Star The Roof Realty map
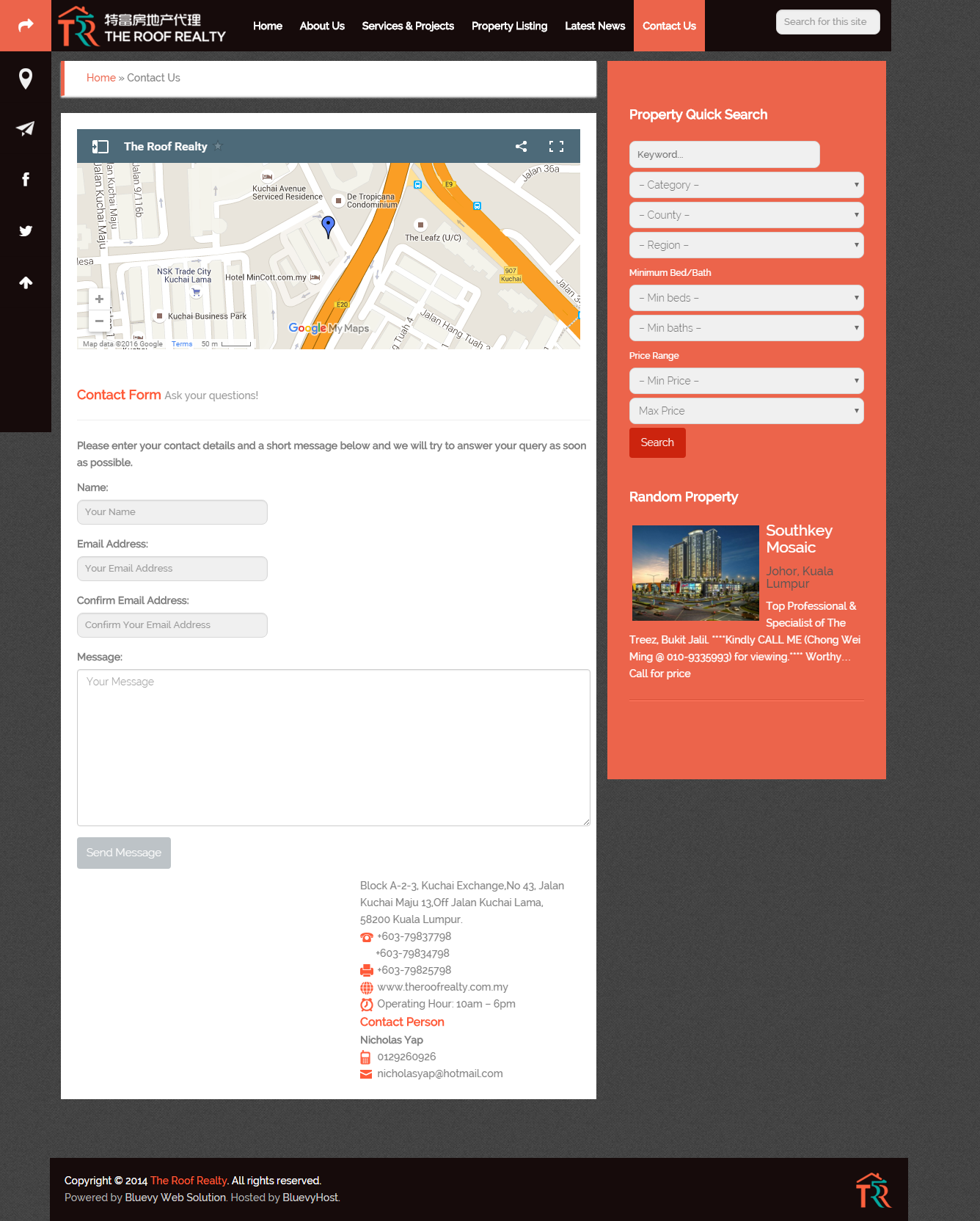Screen dimensions: 980x1221 tap(218, 146)
